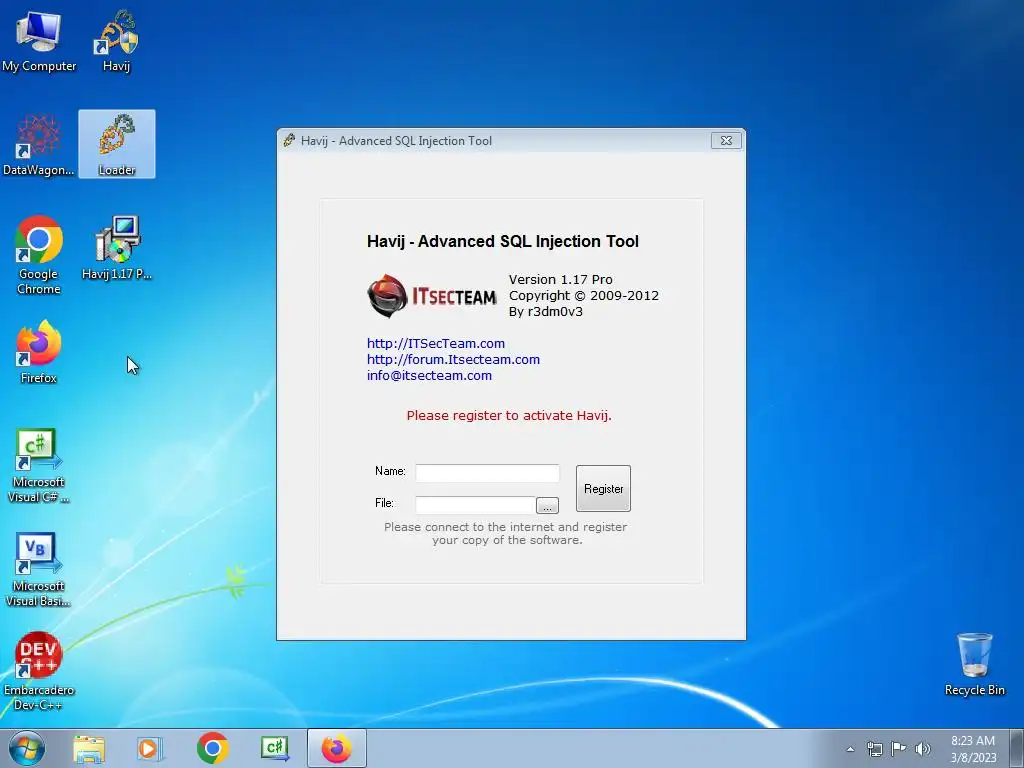This screenshot has width=1024, height=768.
Task: Select the Firefox desktop shortcut
Action: 39,352
